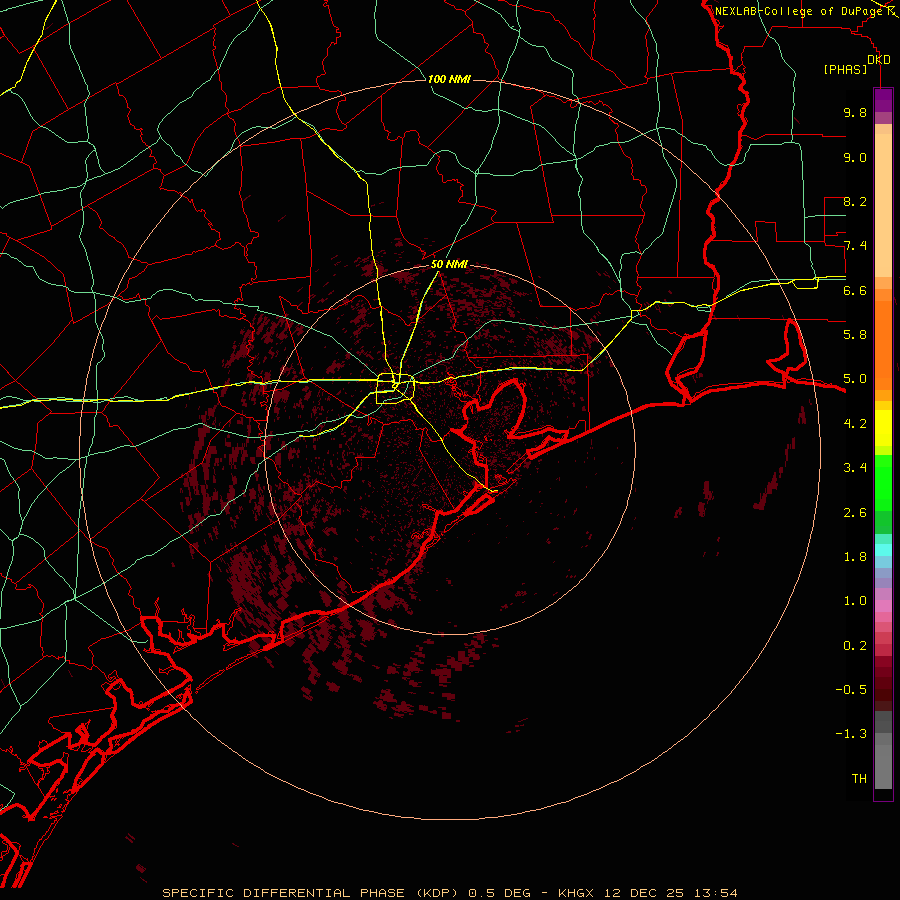Click the 9.8 value on the color scale

[855, 112]
